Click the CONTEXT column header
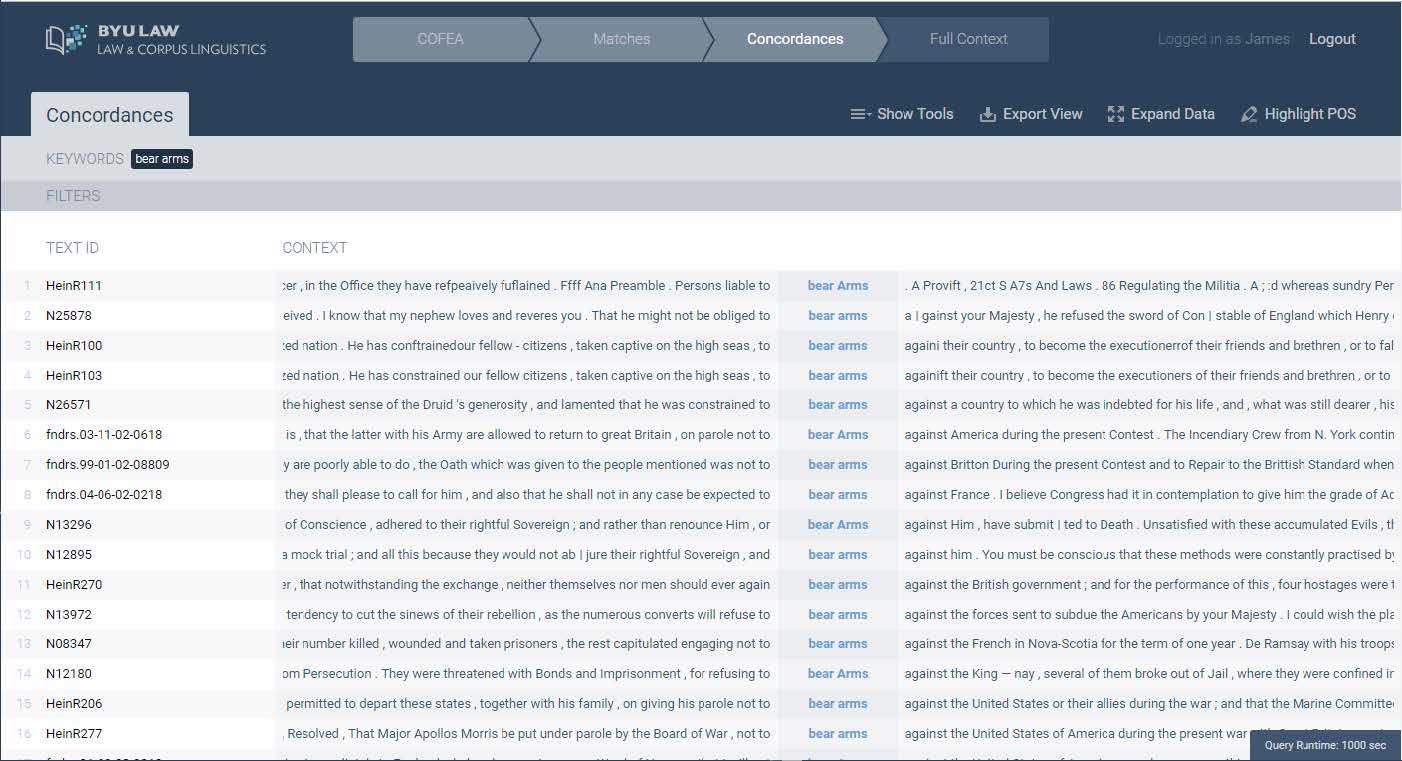 point(315,248)
